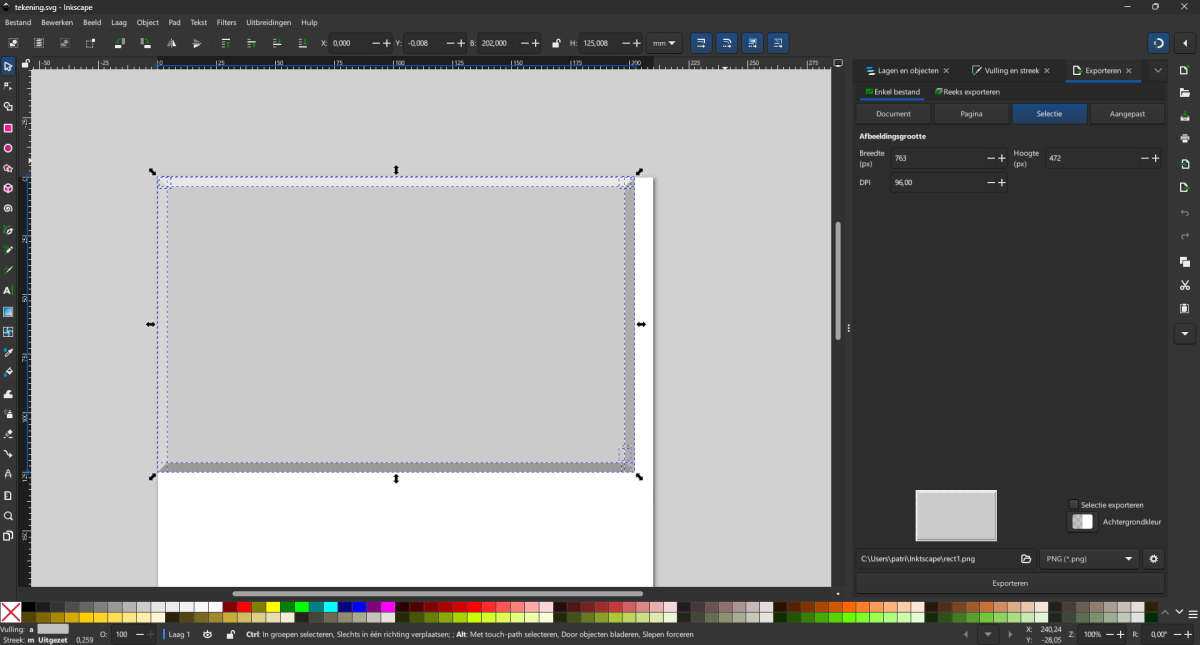Activate the Star and polygon tool
This screenshot has height=645, width=1200.
[8, 169]
